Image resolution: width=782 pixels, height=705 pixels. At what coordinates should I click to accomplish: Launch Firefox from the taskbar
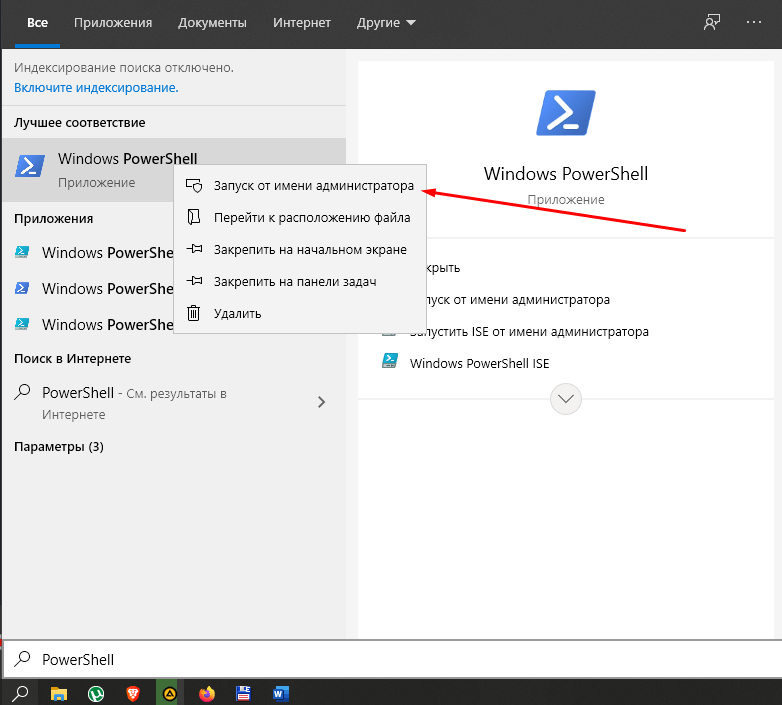(206, 694)
